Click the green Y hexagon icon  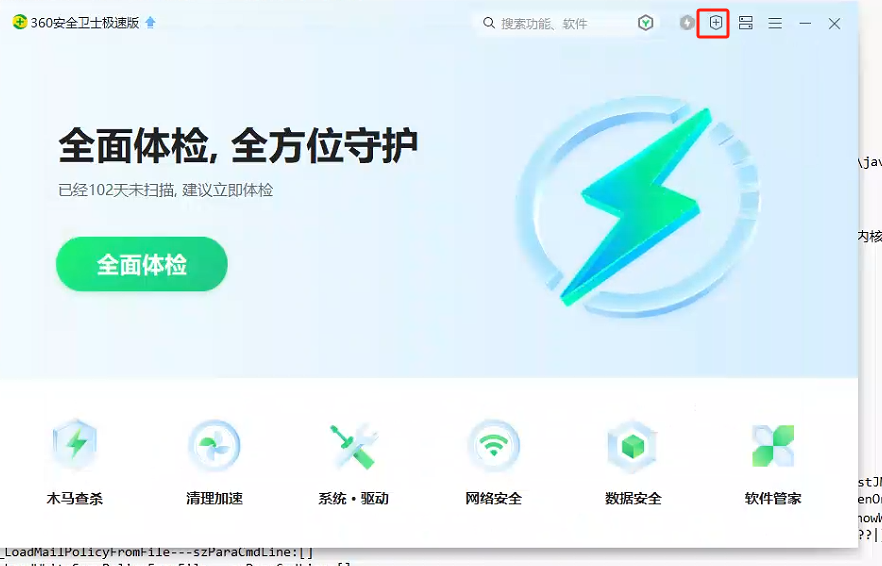point(646,23)
